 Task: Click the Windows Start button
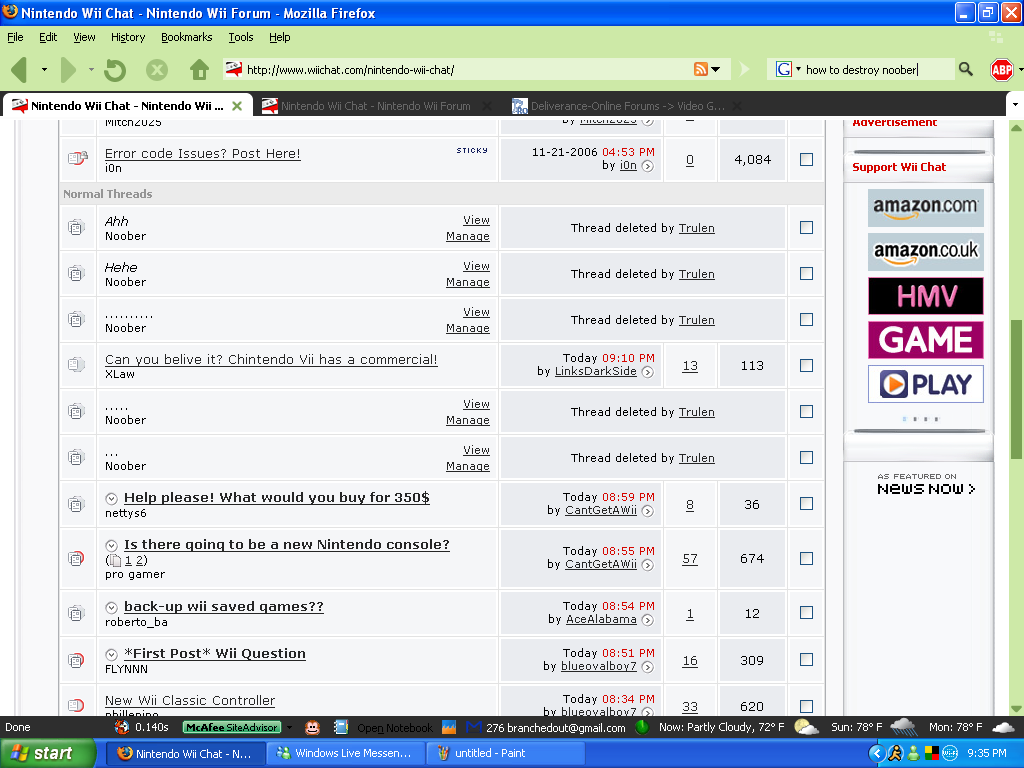click(48, 753)
